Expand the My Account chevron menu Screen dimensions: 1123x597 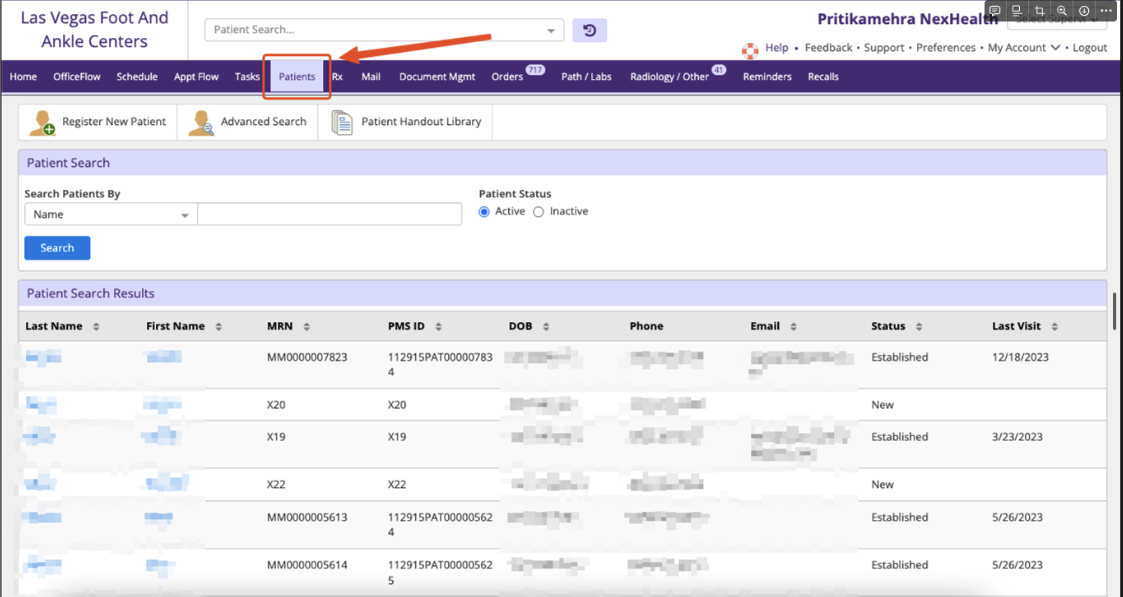point(1055,48)
